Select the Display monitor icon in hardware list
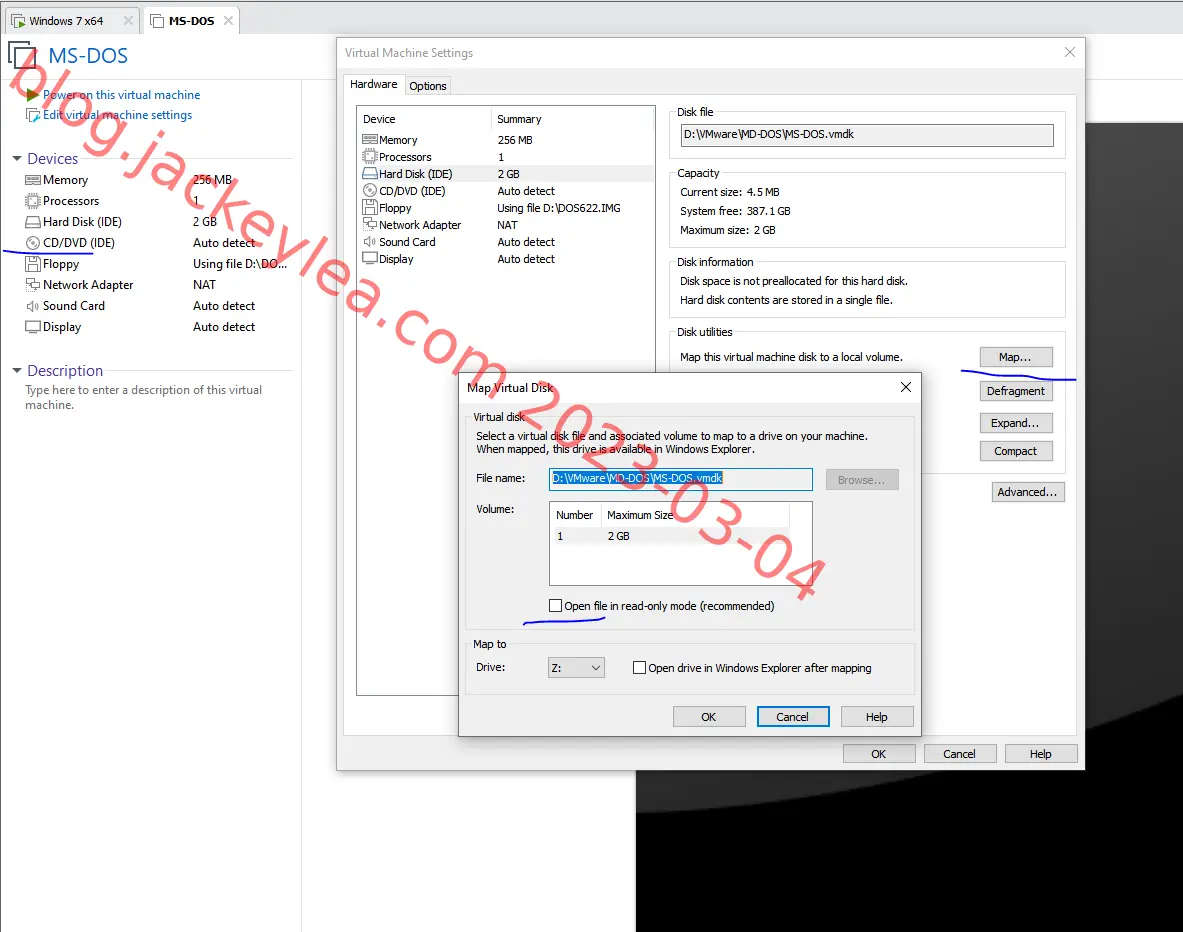1183x932 pixels. click(370, 259)
